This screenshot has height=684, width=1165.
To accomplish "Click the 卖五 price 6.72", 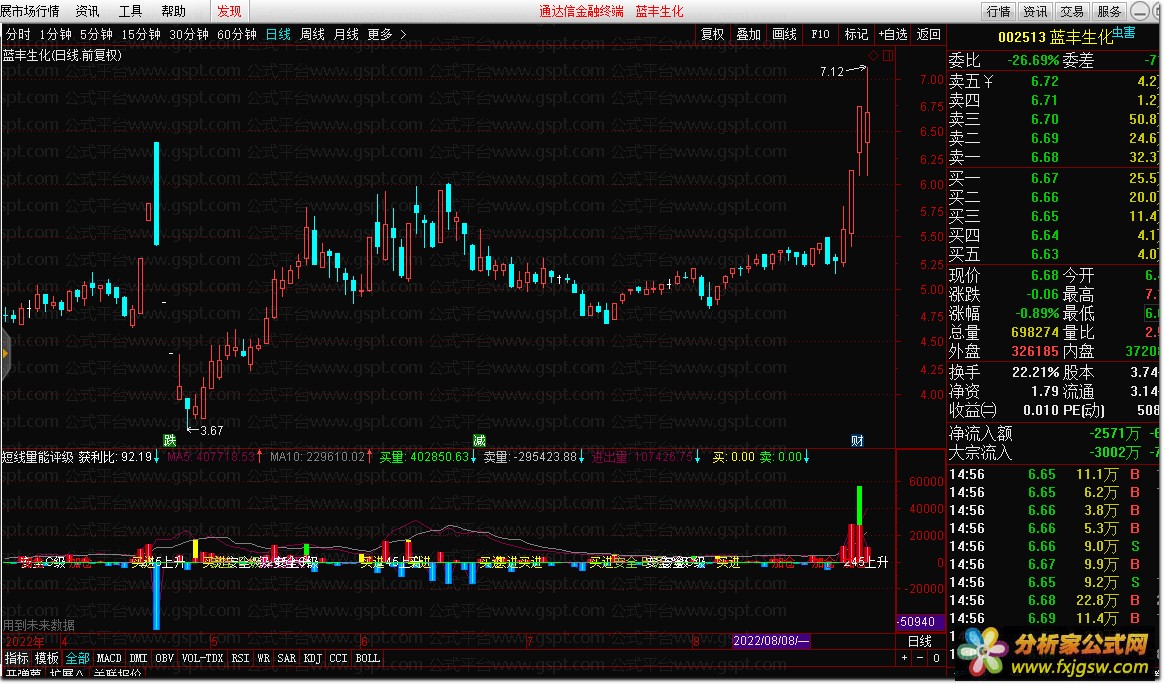I will click(x=1044, y=81).
